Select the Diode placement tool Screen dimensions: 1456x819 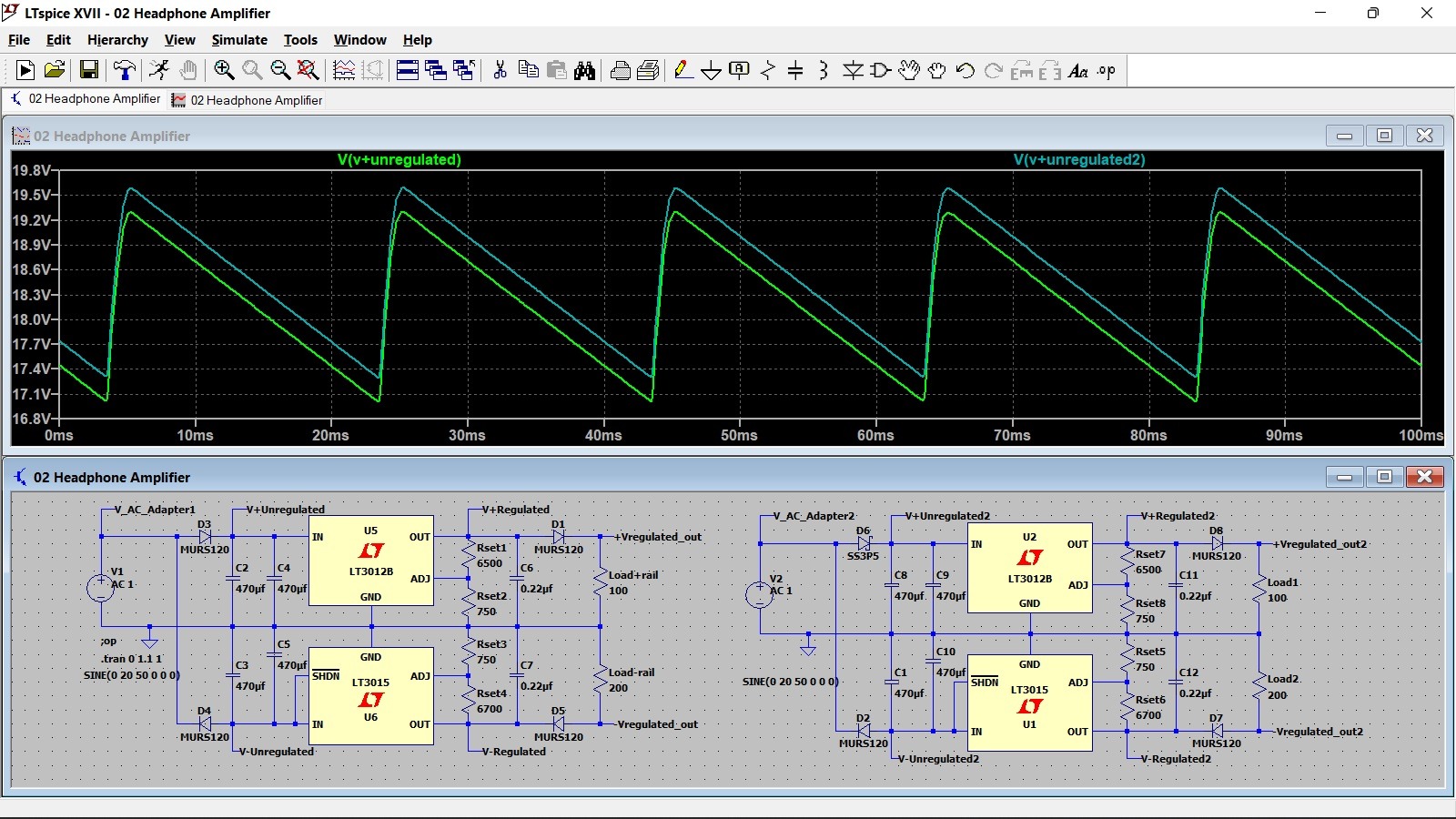coord(853,70)
